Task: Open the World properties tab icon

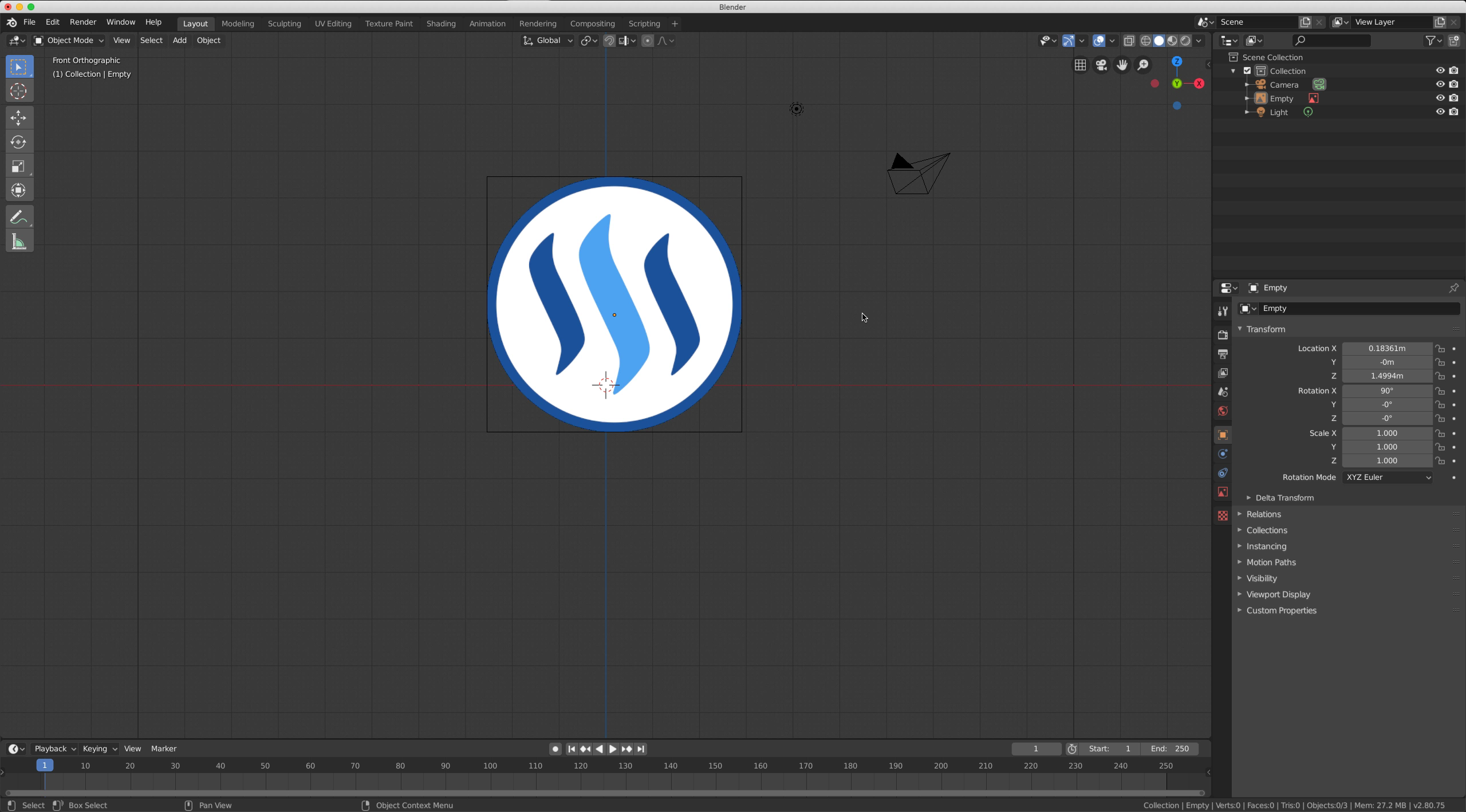Action: pos(1223,411)
